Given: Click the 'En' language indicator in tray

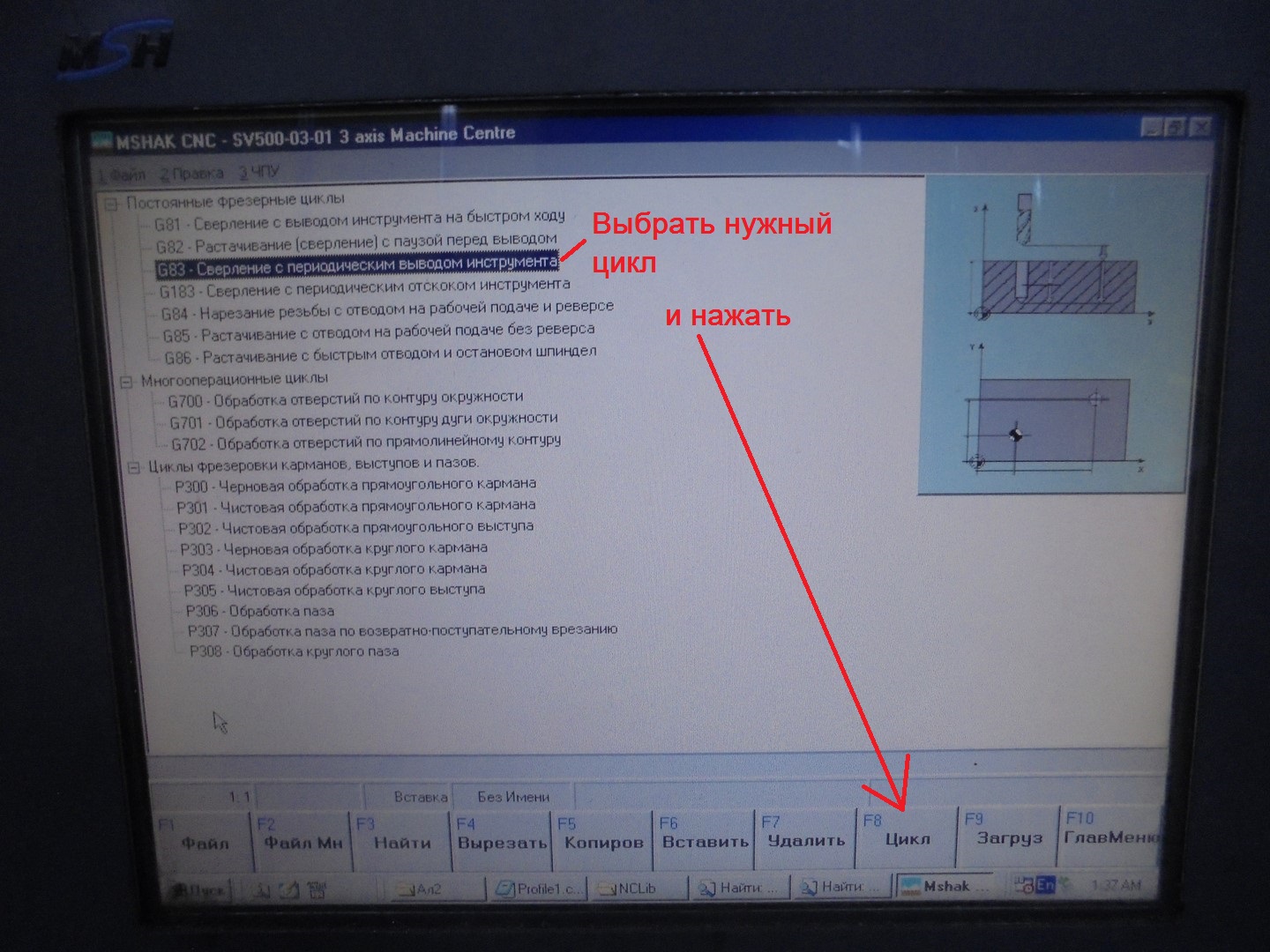Looking at the screenshot, I should click(1045, 884).
